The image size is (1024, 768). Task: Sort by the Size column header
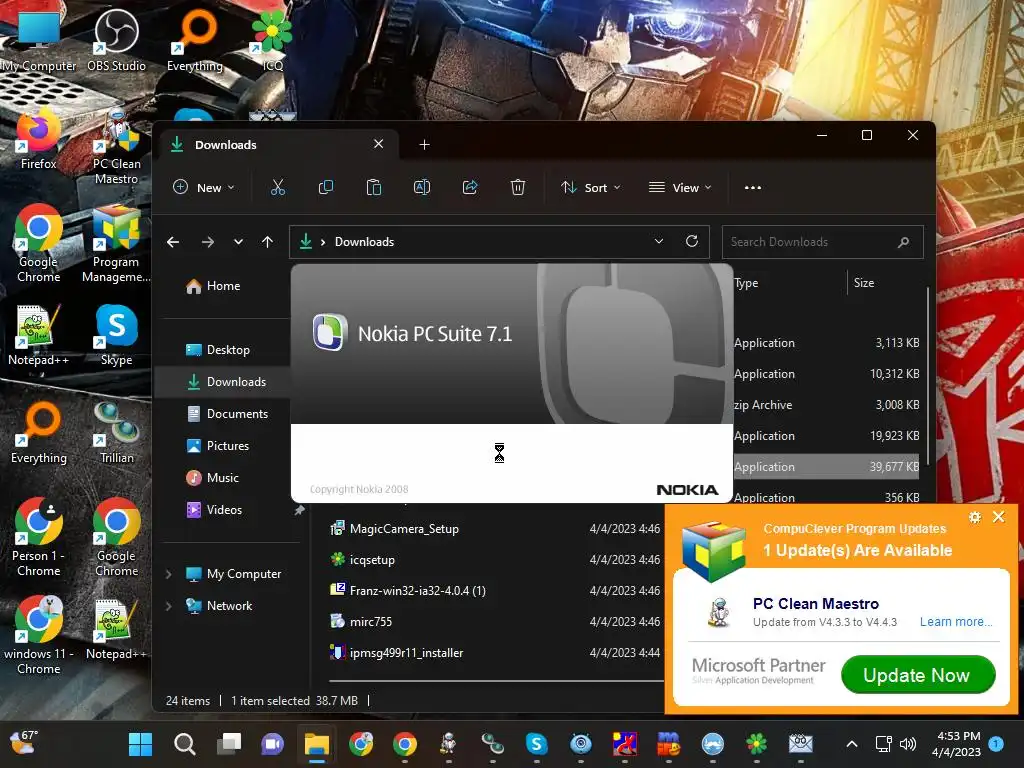click(863, 283)
